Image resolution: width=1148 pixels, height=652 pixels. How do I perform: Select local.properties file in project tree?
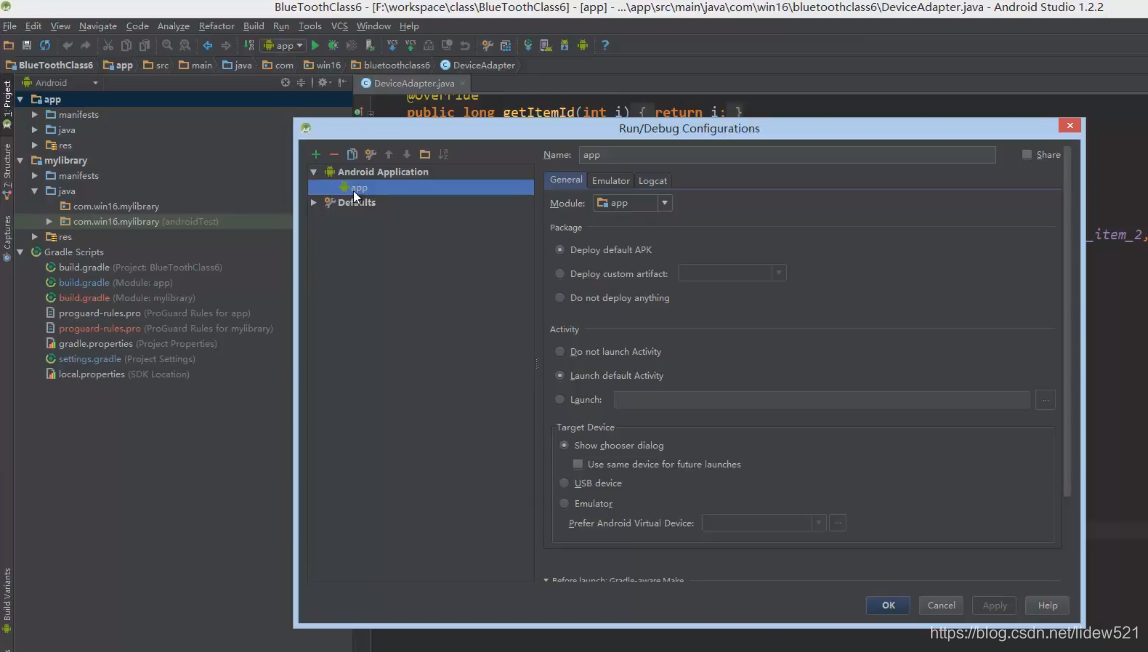click(x=116, y=374)
